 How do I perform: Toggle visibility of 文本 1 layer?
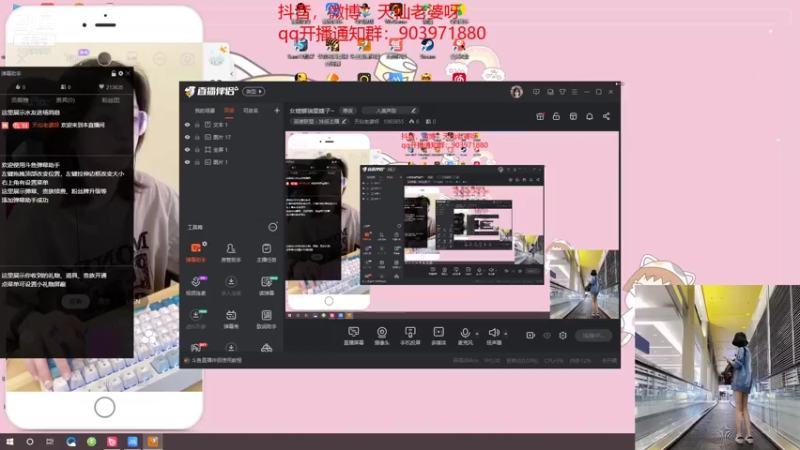[187, 124]
